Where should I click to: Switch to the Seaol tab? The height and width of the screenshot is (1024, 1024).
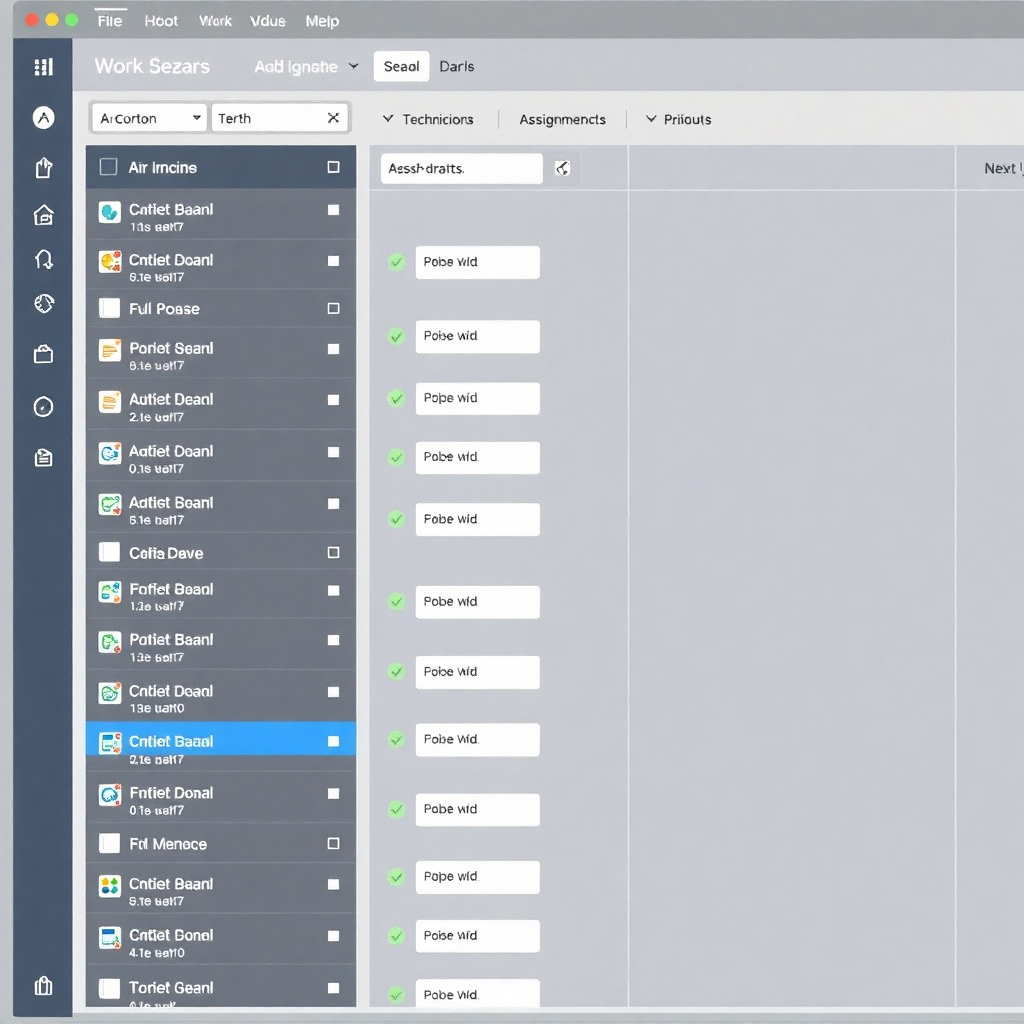pos(402,67)
